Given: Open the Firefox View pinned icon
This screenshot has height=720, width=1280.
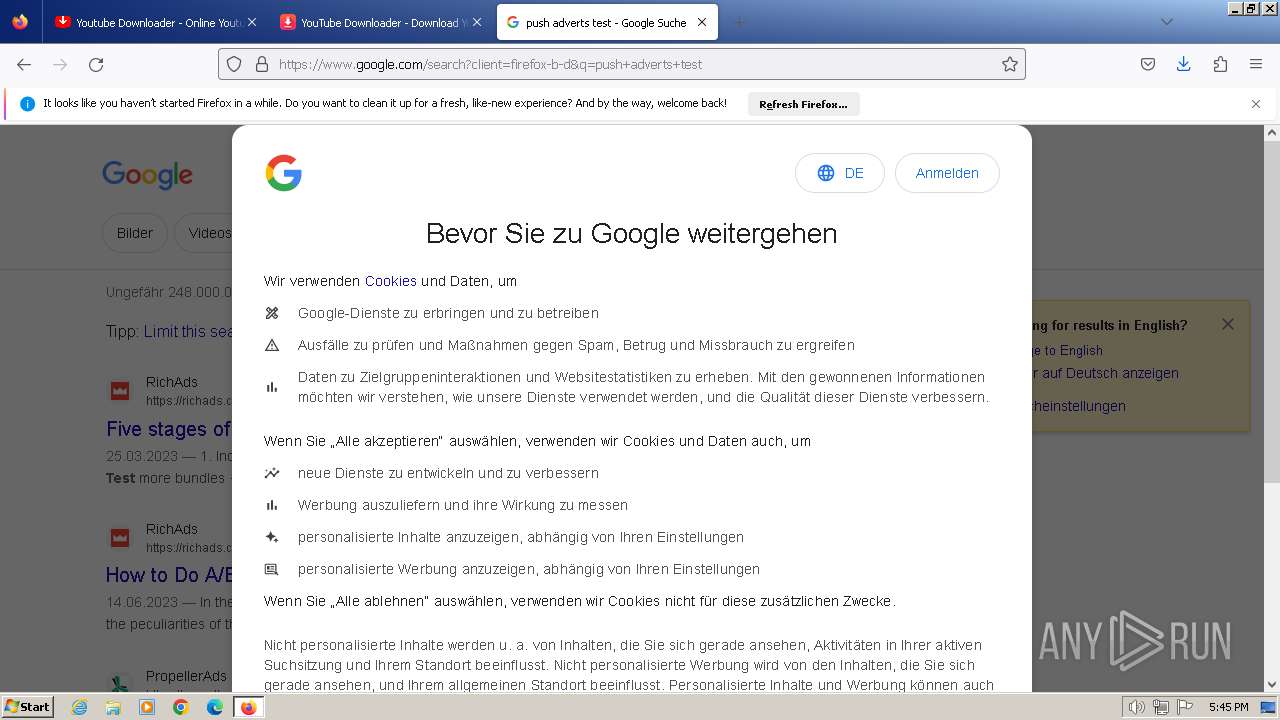Looking at the screenshot, I should pyautogui.click(x=20, y=22).
